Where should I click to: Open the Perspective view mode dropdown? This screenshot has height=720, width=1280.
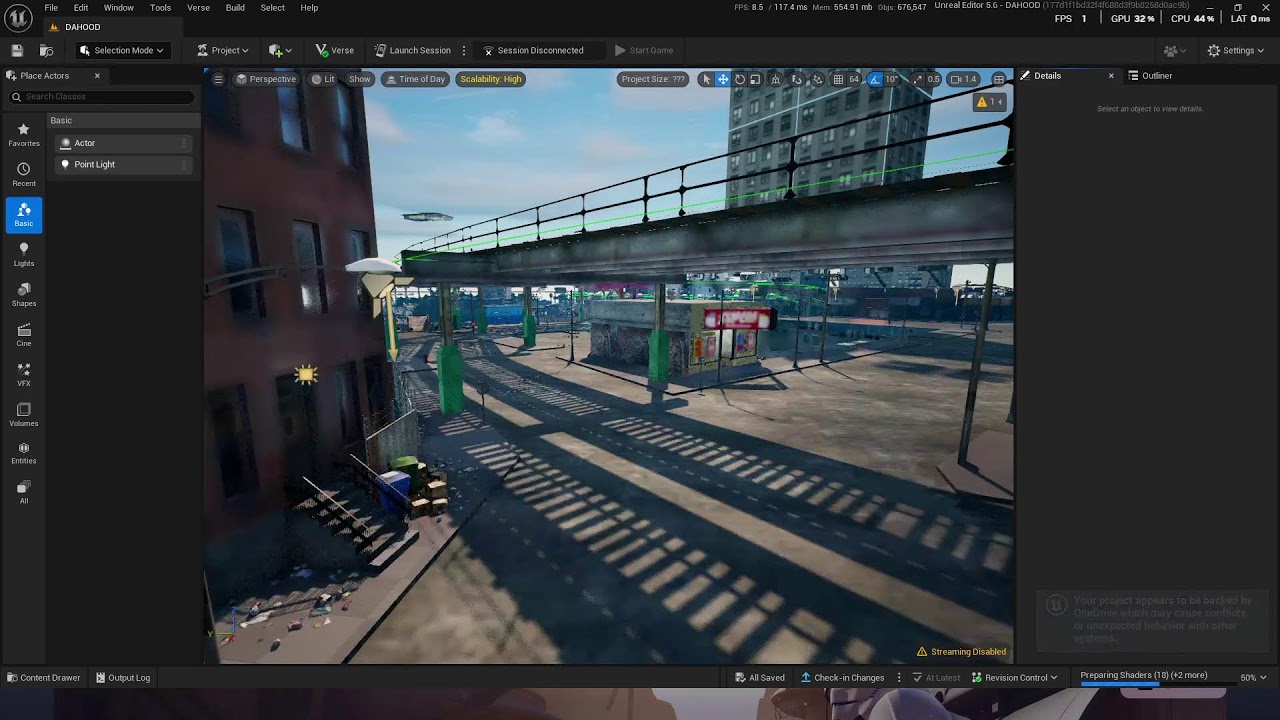coord(266,79)
